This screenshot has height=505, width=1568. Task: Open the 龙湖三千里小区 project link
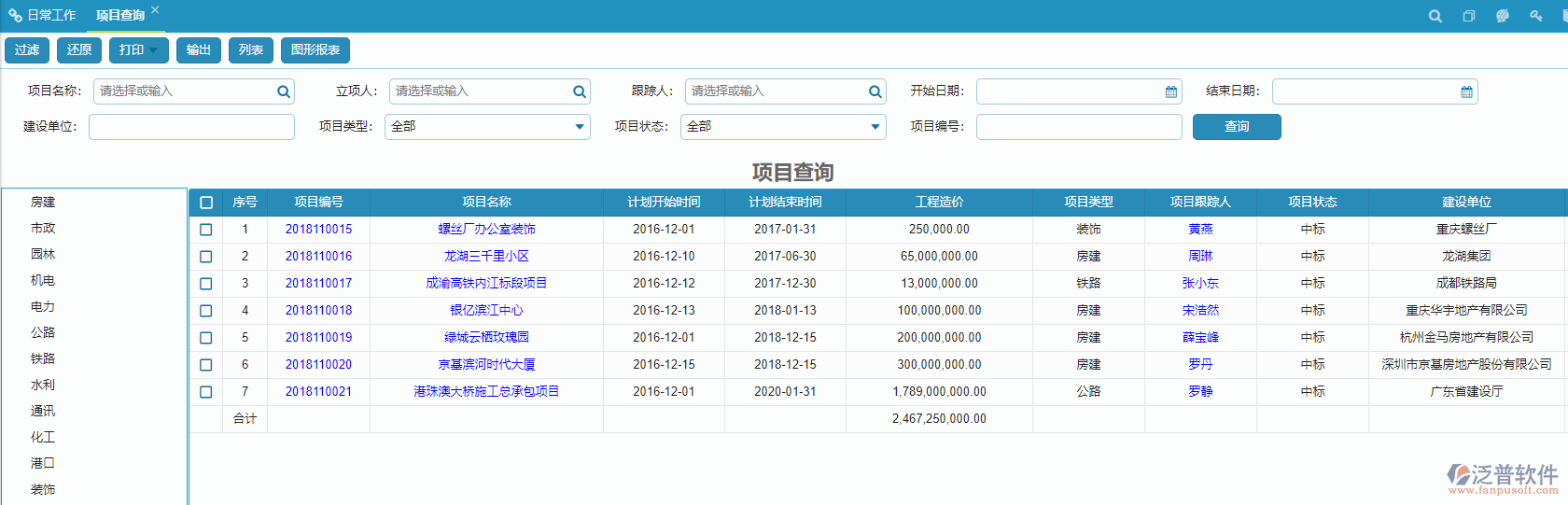pyautogui.click(x=486, y=256)
